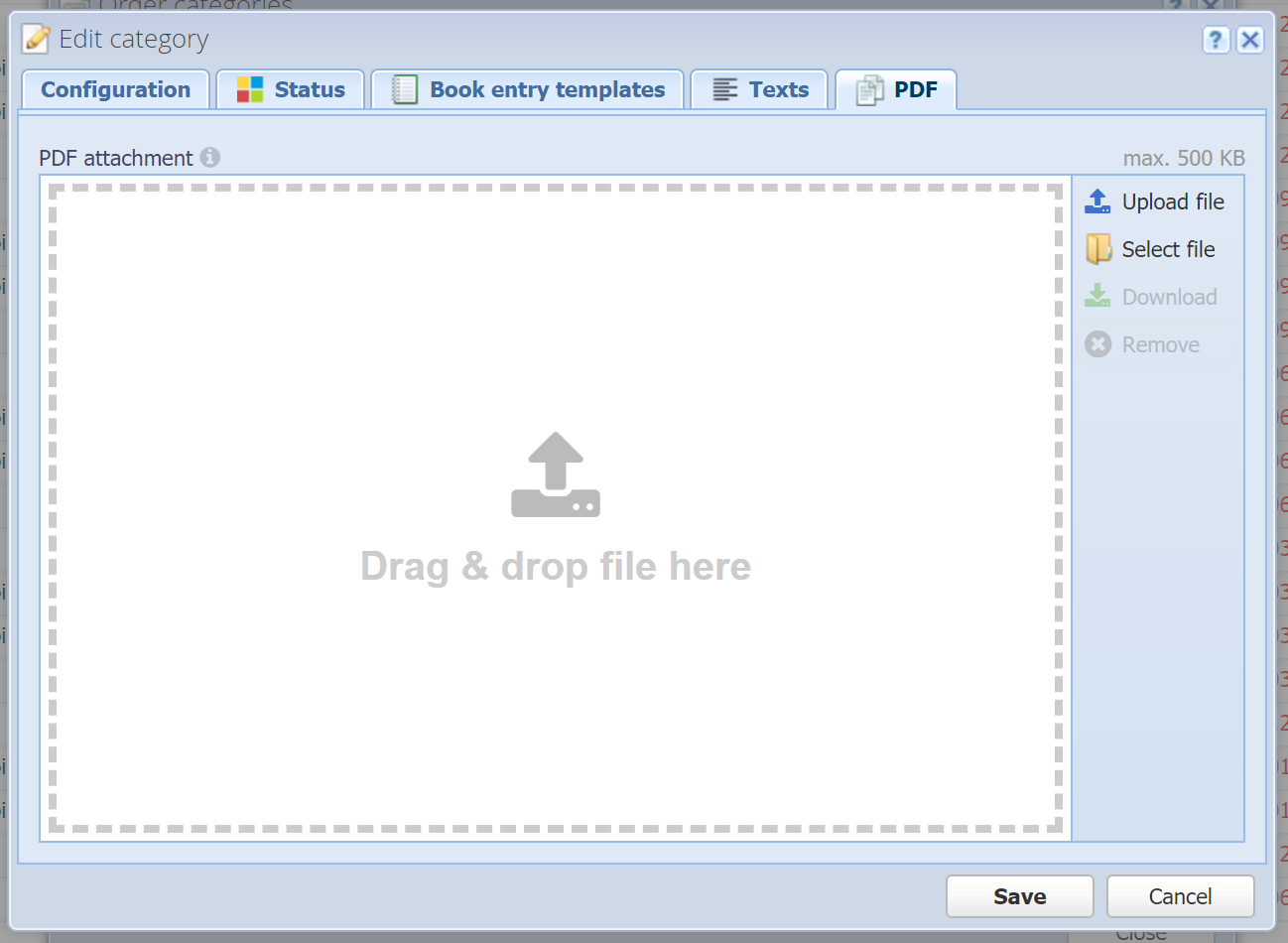Click the green Download icon
1288x943 pixels.
1097,296
